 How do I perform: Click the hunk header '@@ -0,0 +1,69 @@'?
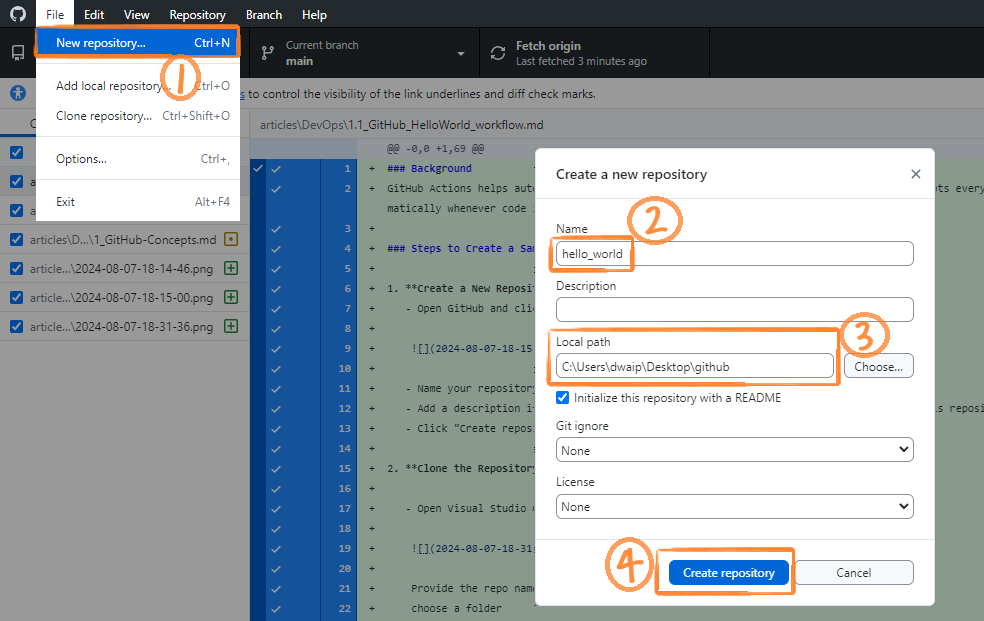point(436,149)
